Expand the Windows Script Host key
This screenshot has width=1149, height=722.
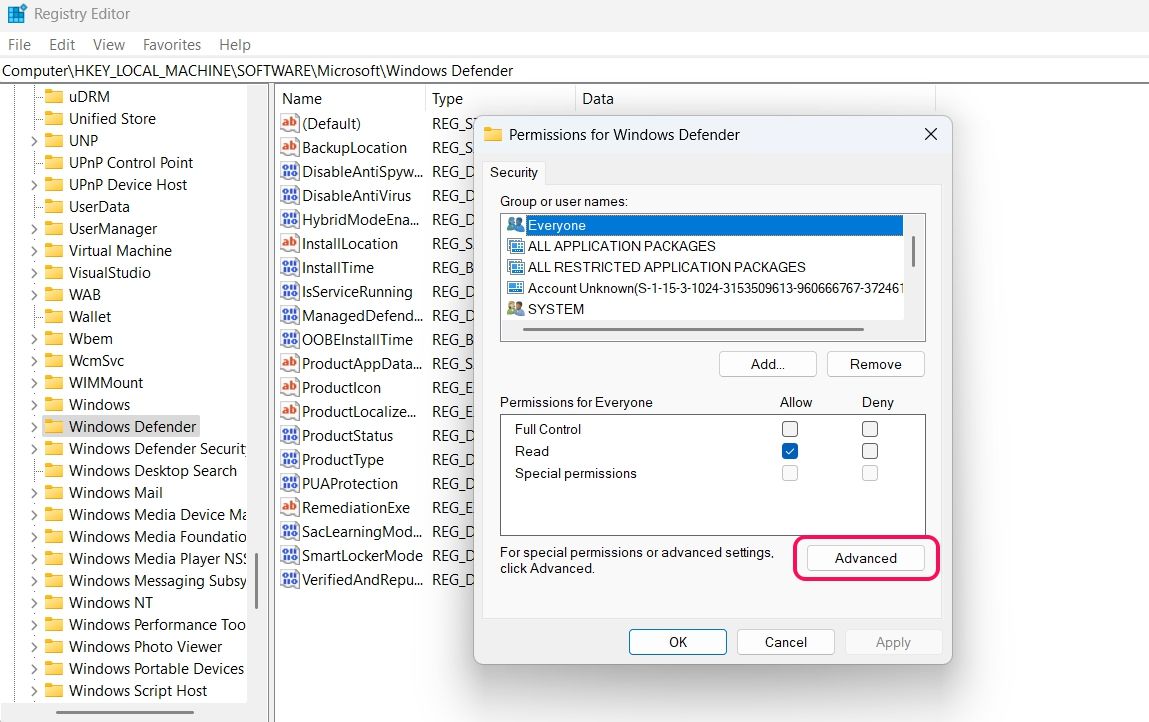34,690
